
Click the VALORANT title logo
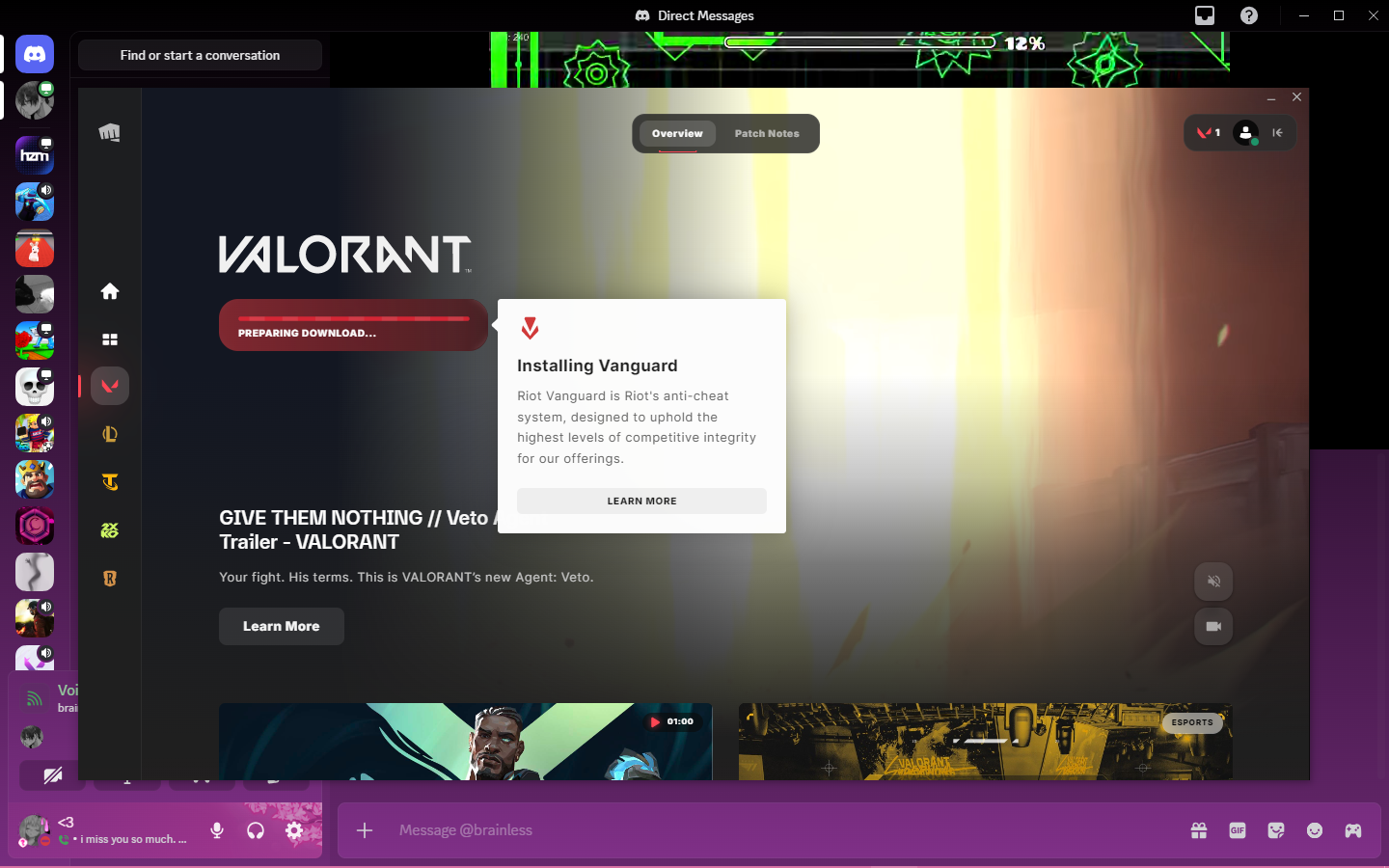345,255
